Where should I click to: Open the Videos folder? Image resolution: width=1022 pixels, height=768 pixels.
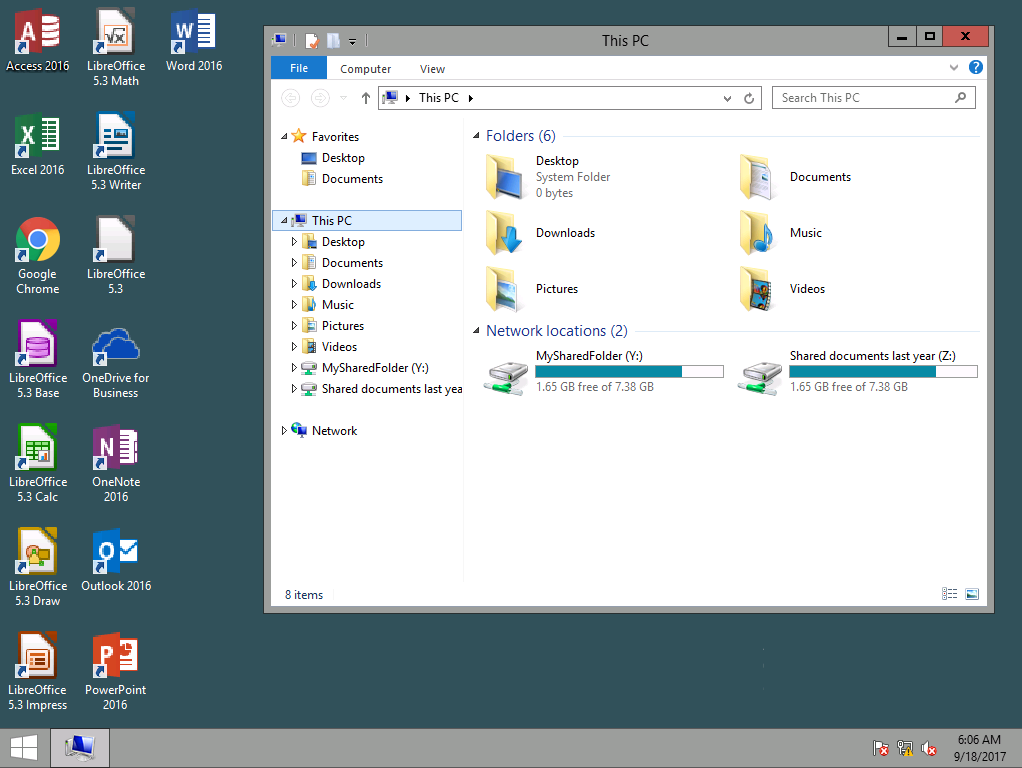(808, 288)
